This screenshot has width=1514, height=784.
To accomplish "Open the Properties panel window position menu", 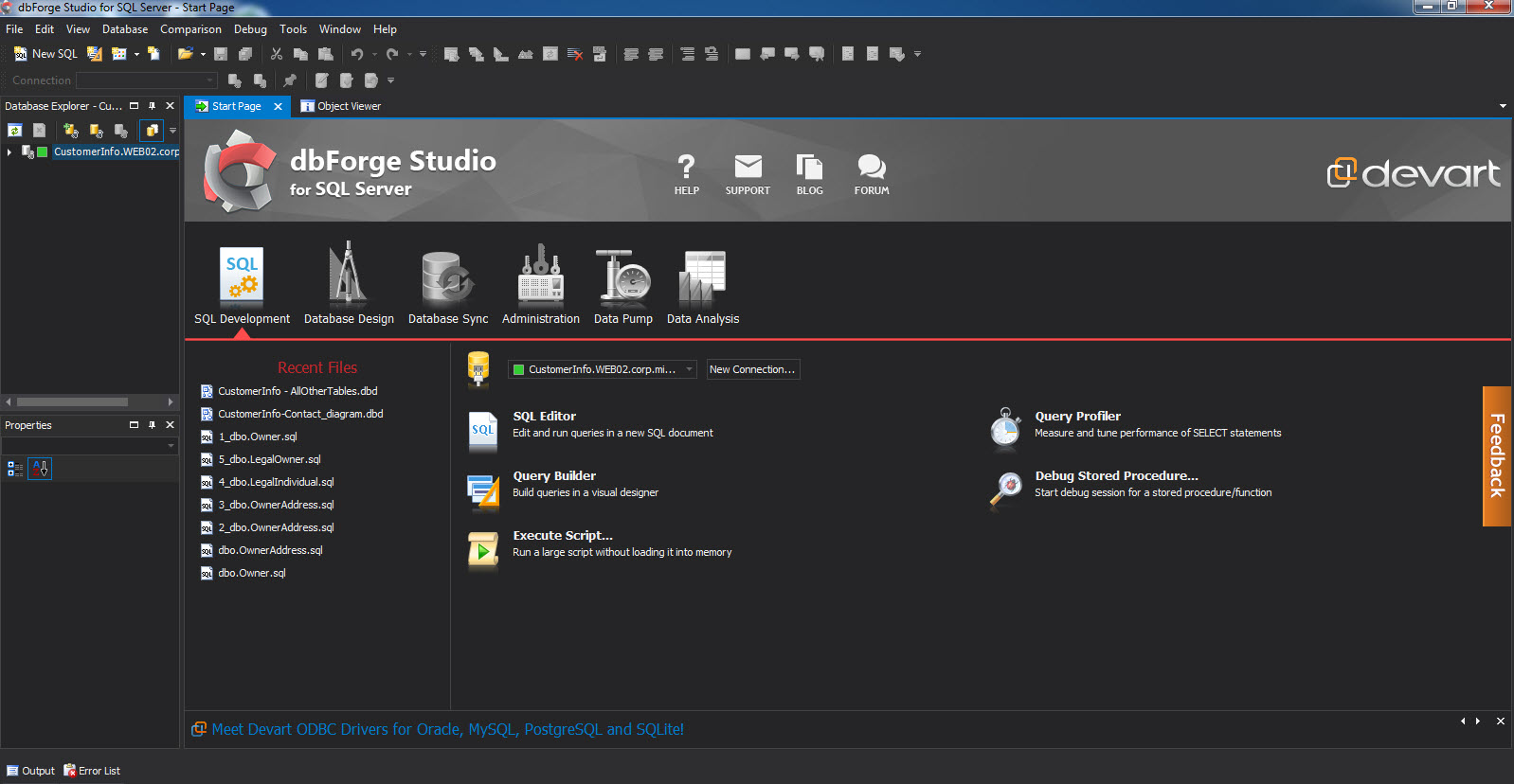I will point(134,425).
